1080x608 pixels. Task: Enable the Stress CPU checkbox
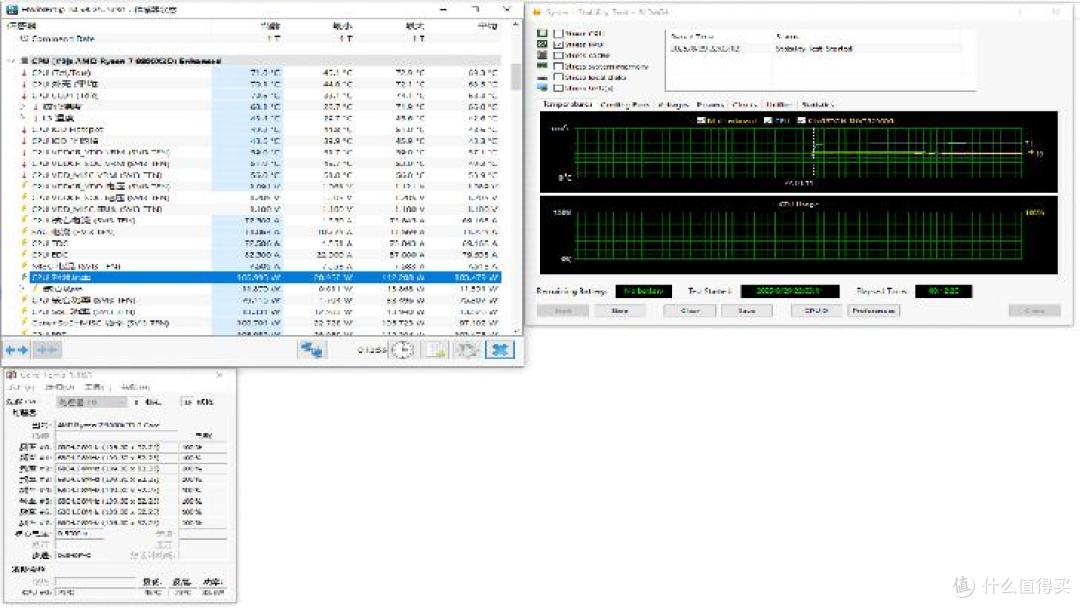click(559, 33)
